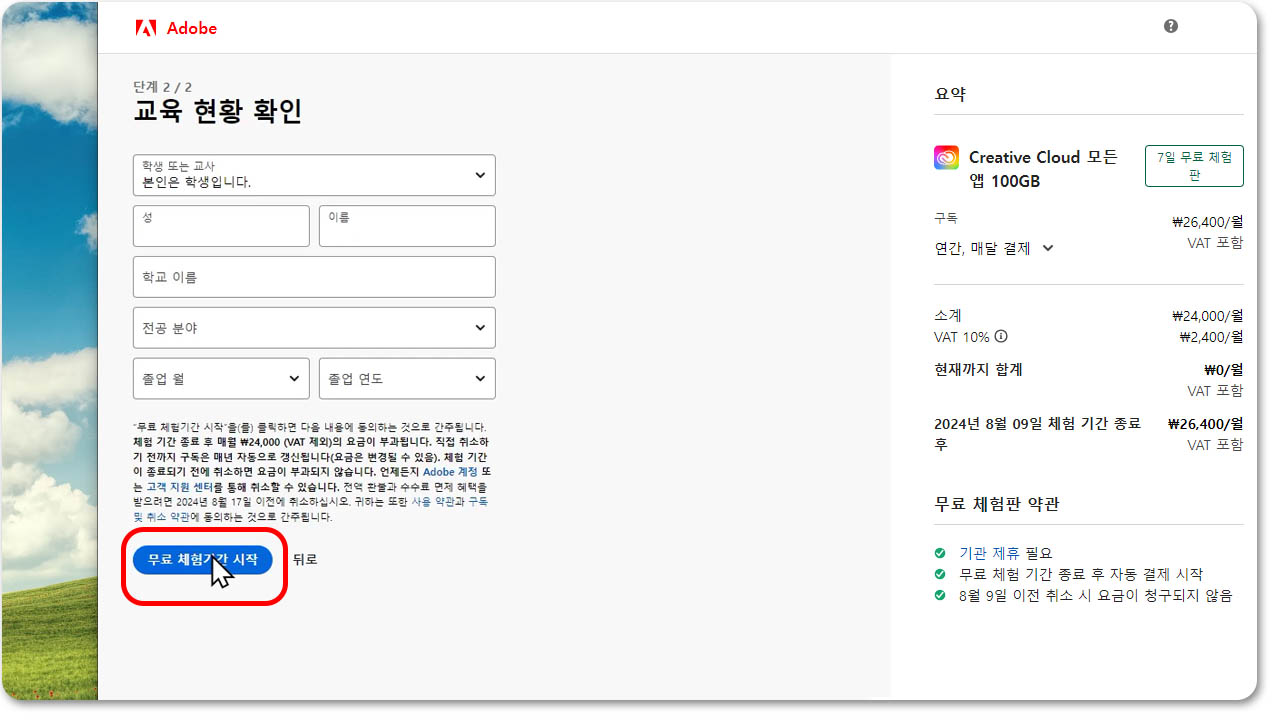
Task: Click the last name (성) field
Action: tap(221, 226)
